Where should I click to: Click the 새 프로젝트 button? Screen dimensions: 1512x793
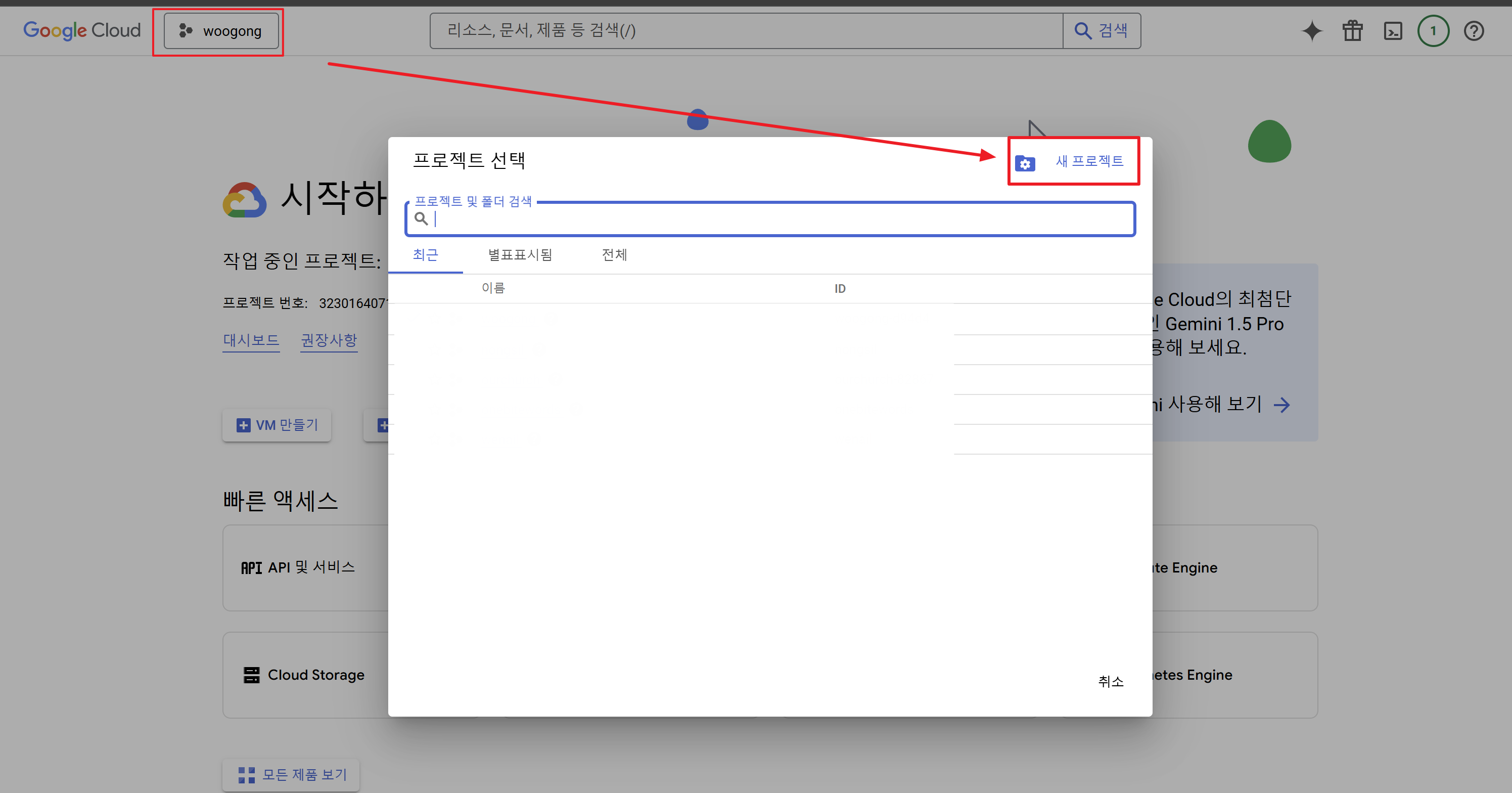pyautogui.click(x=1089, y=161)
